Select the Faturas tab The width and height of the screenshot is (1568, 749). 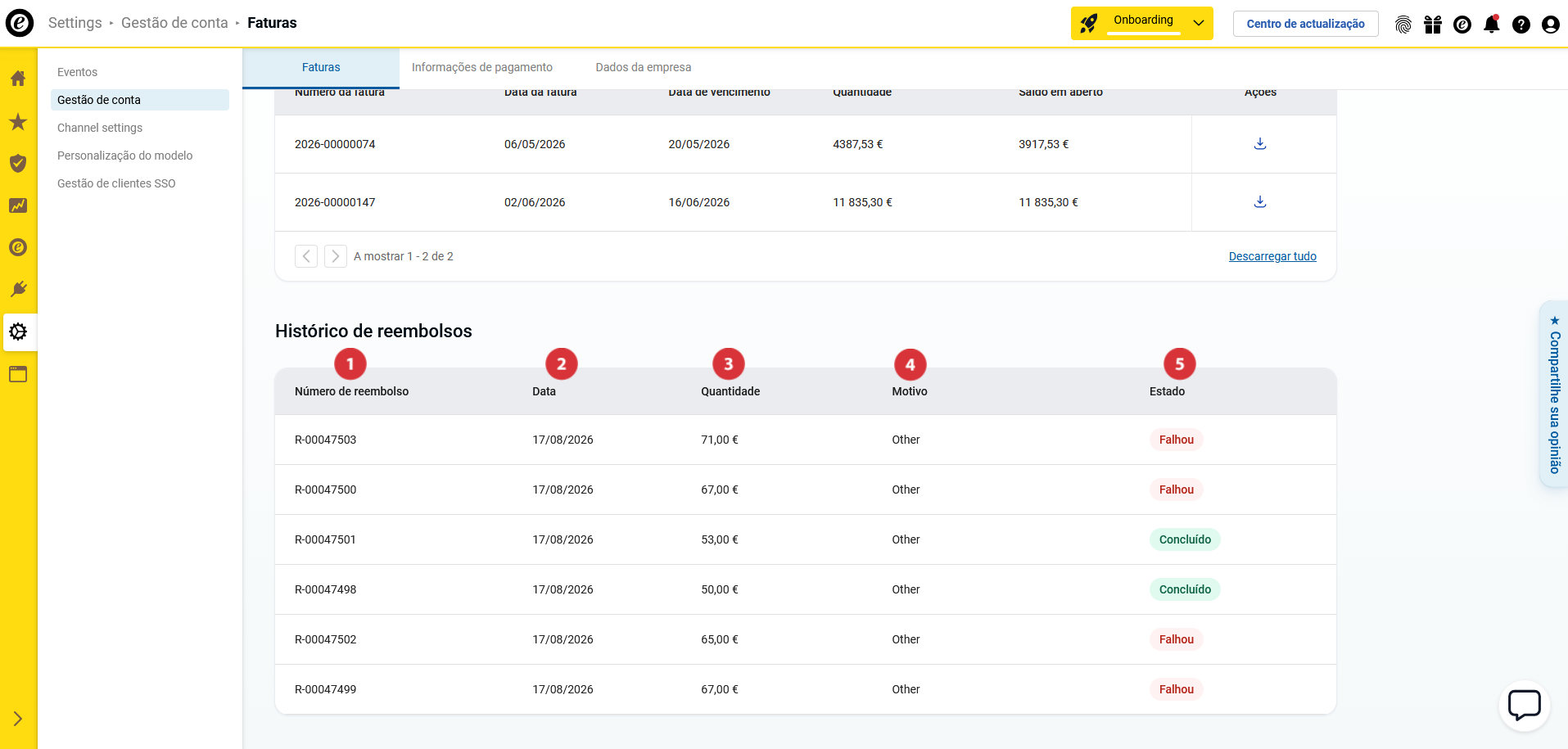point(321,68)
